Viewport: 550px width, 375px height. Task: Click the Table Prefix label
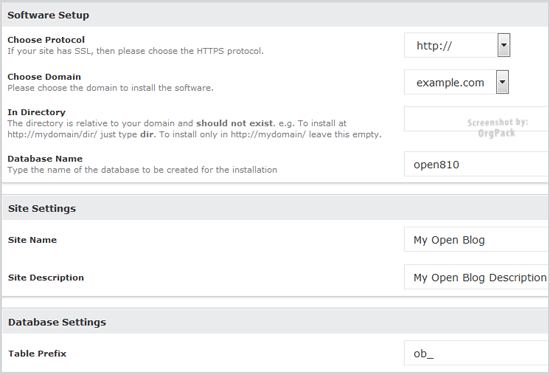click(37, 353)
